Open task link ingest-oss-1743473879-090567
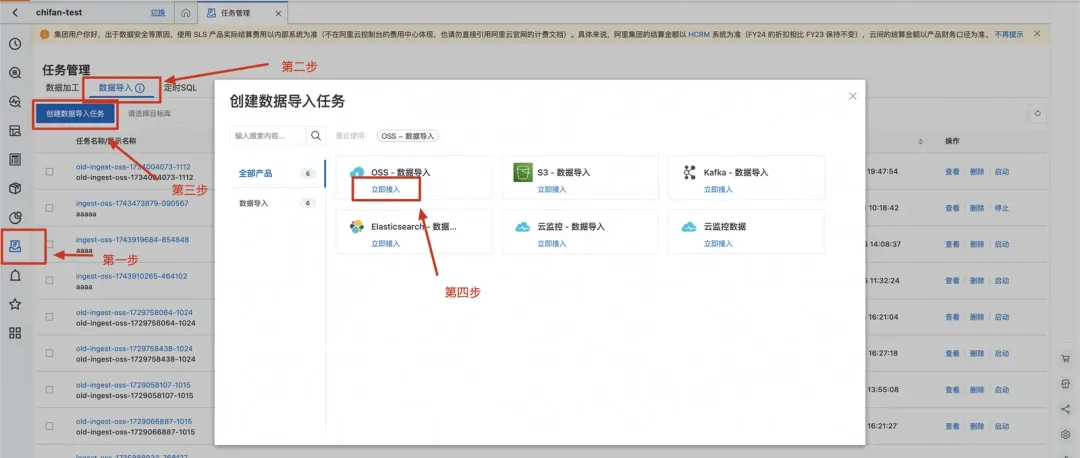The height and width of the screenshot is (458, 1080). pyautogui.click(x=132, y=204)
